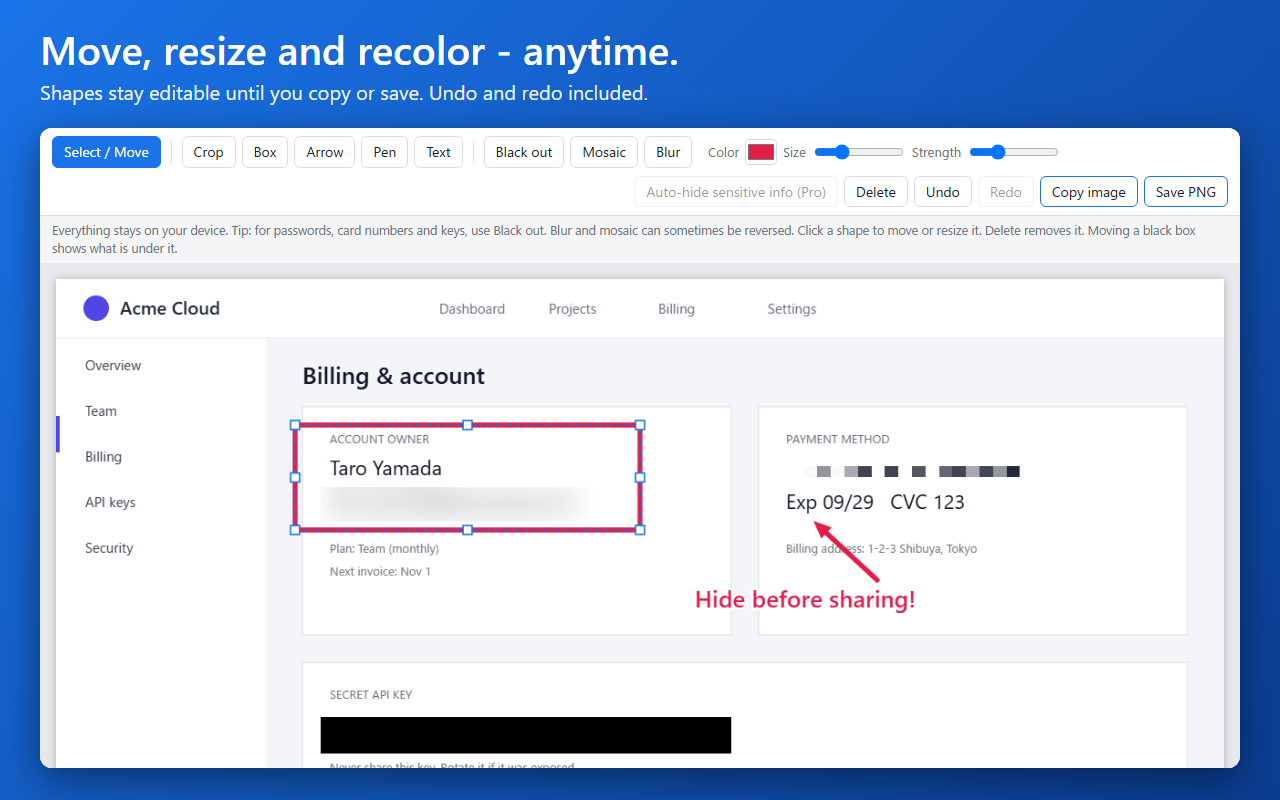Switch to the Pen tool

[x=385, y=152]
